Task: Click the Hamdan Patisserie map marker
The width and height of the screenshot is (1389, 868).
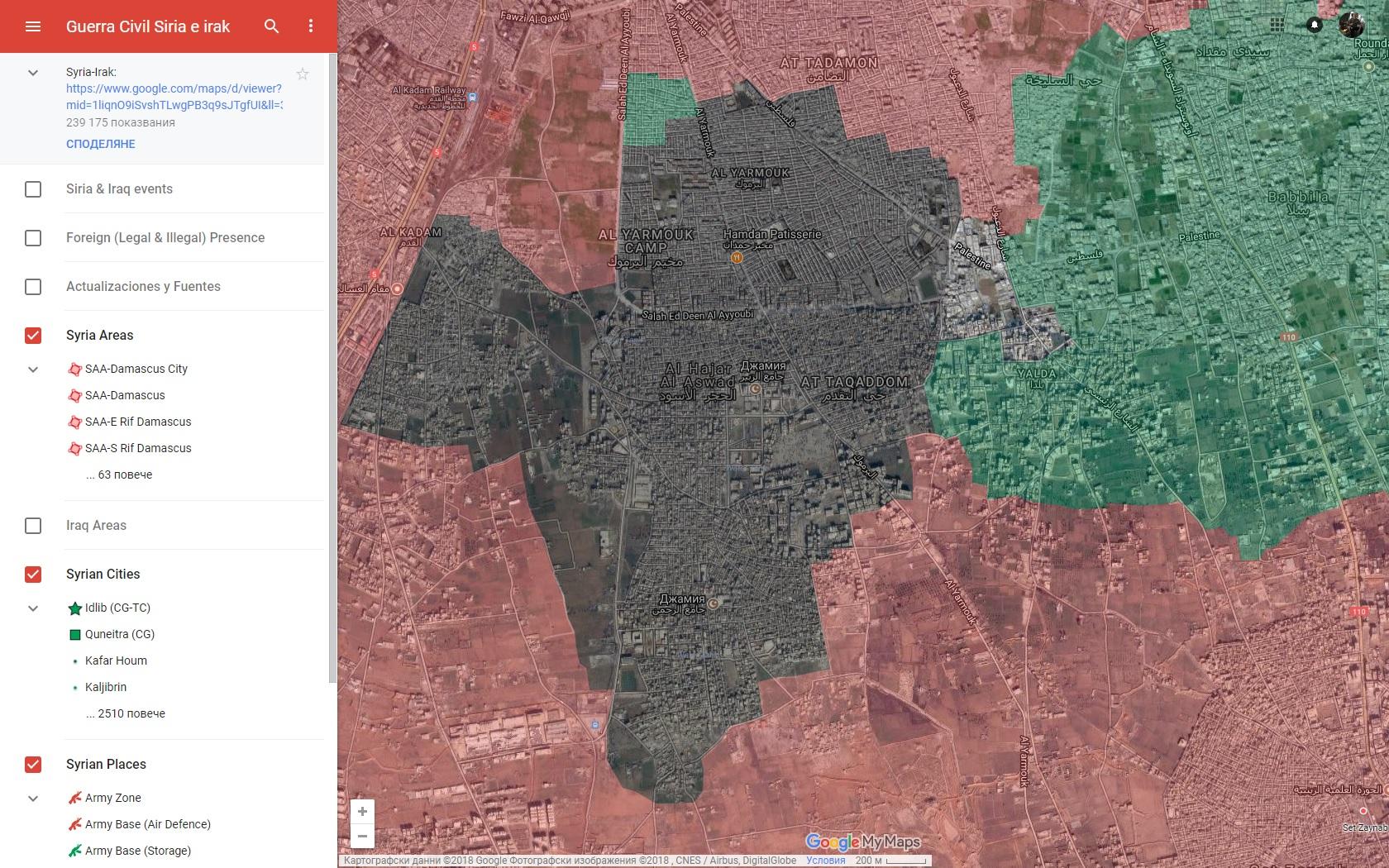Action: tap(737, 258)
